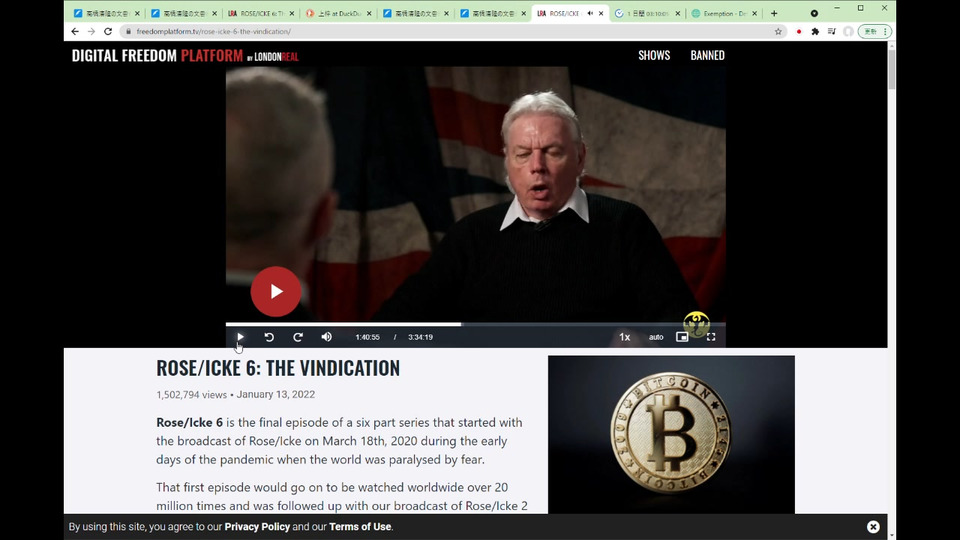Play the video from the control bar
The width and height of the screenshot is (960, 540).
(240, 337)
